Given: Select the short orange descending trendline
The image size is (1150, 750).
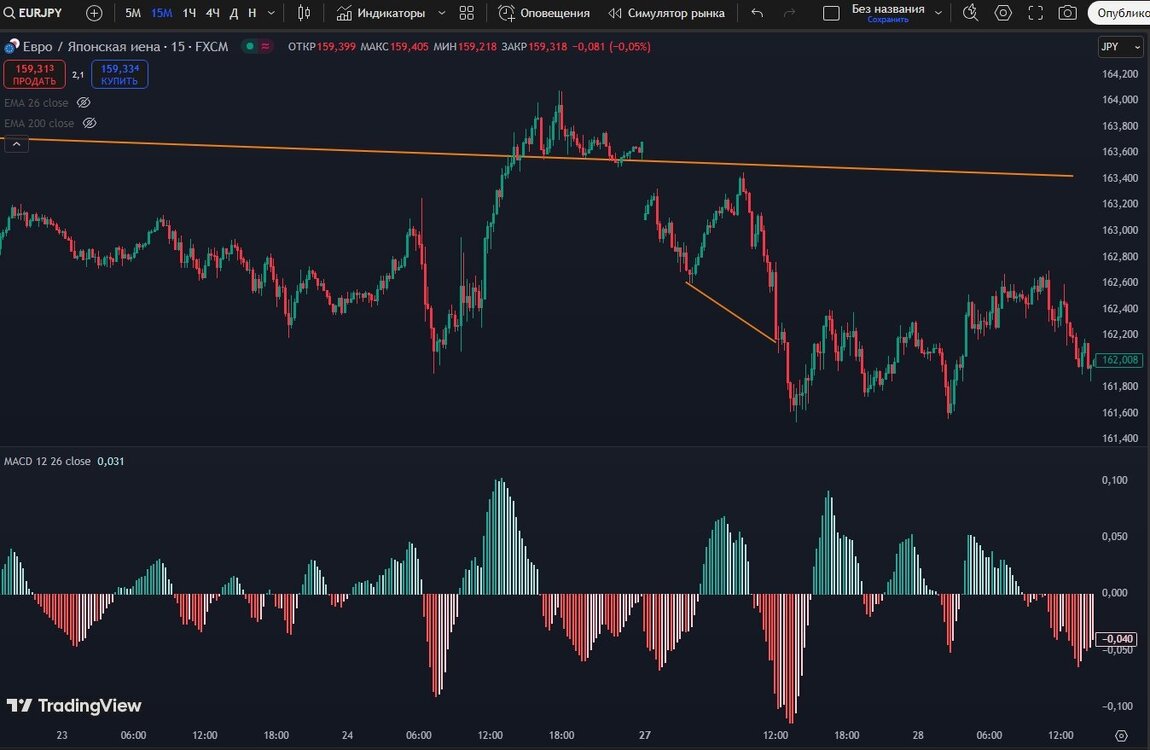Looking at the screenshot, I should pyautogui.click(x=730, y=312).
